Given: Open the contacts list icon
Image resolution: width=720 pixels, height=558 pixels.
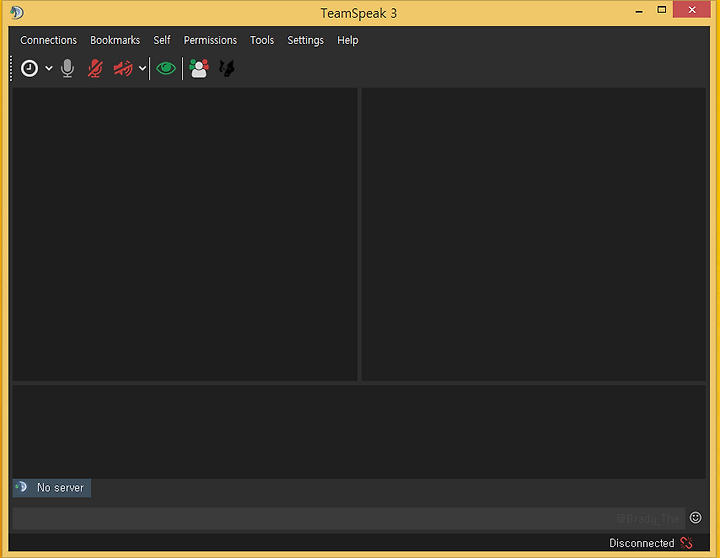Looking at the screenshot, I should coord(199,68).
